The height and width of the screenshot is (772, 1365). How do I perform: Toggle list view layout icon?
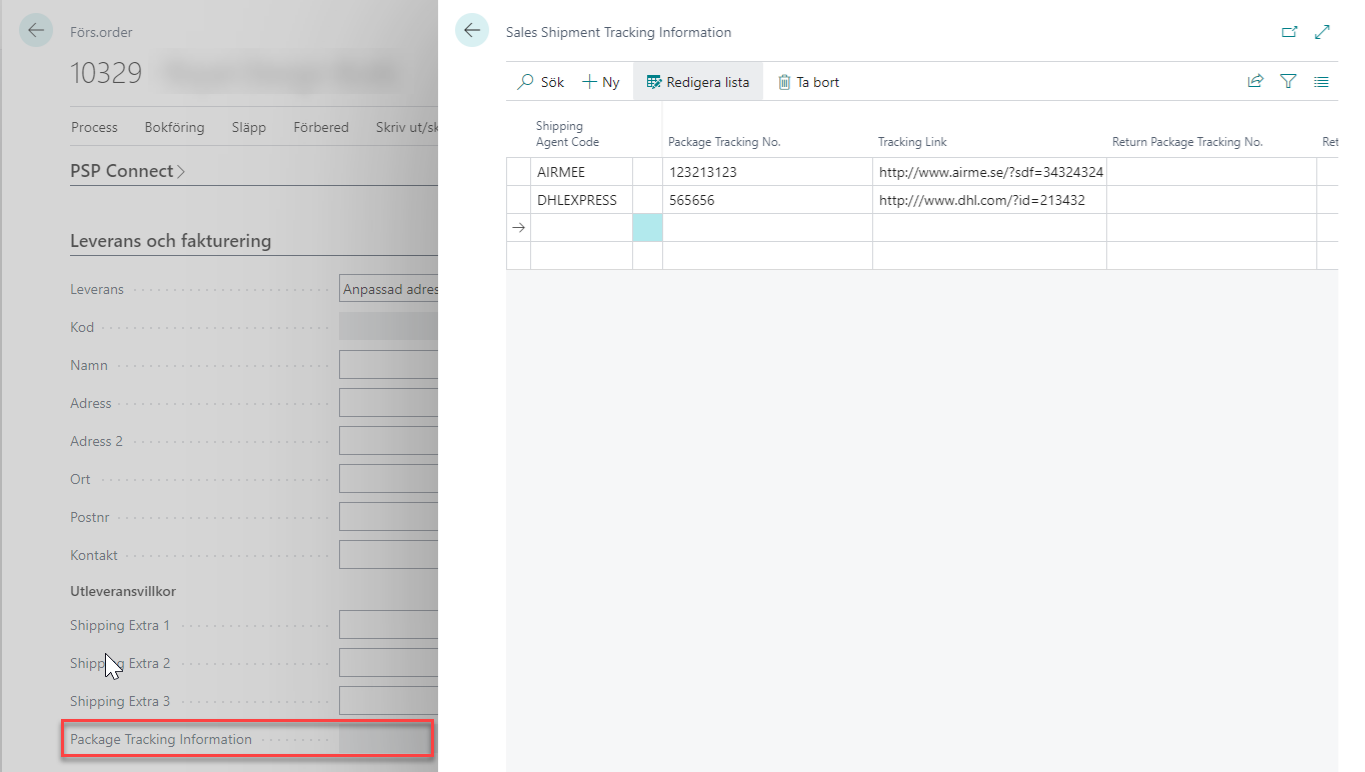coord(1321,82)
